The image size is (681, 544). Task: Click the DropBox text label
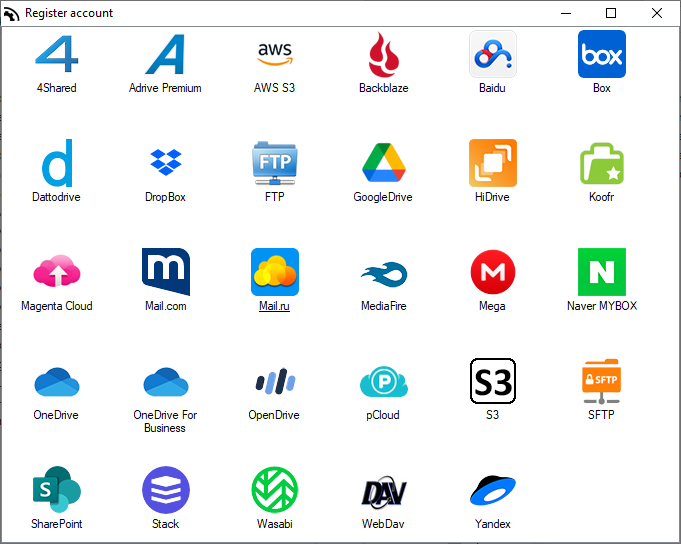click(x=165, y=197)
